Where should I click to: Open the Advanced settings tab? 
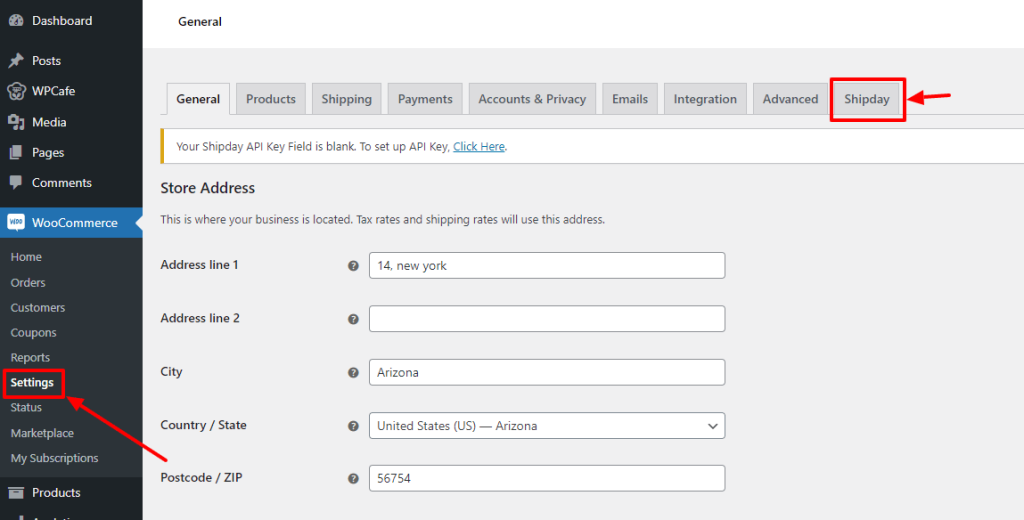click(x=790, y=99)
